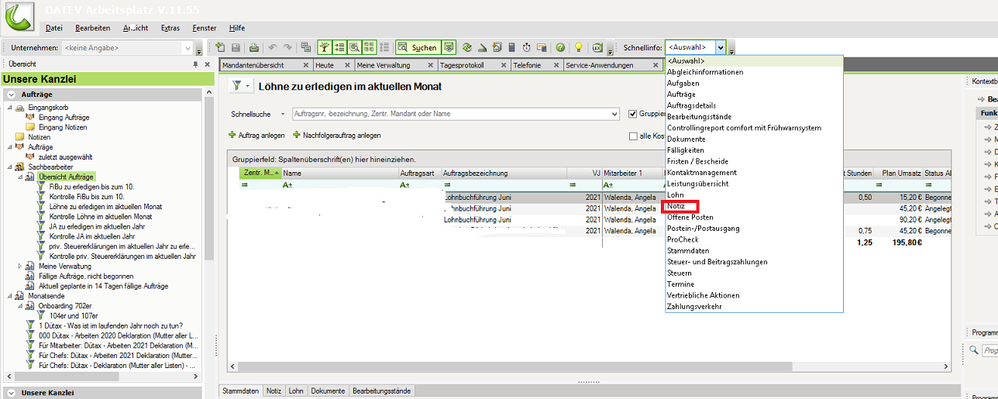
Task: Click the yellow light bulb icon
Action: point(579,48)
